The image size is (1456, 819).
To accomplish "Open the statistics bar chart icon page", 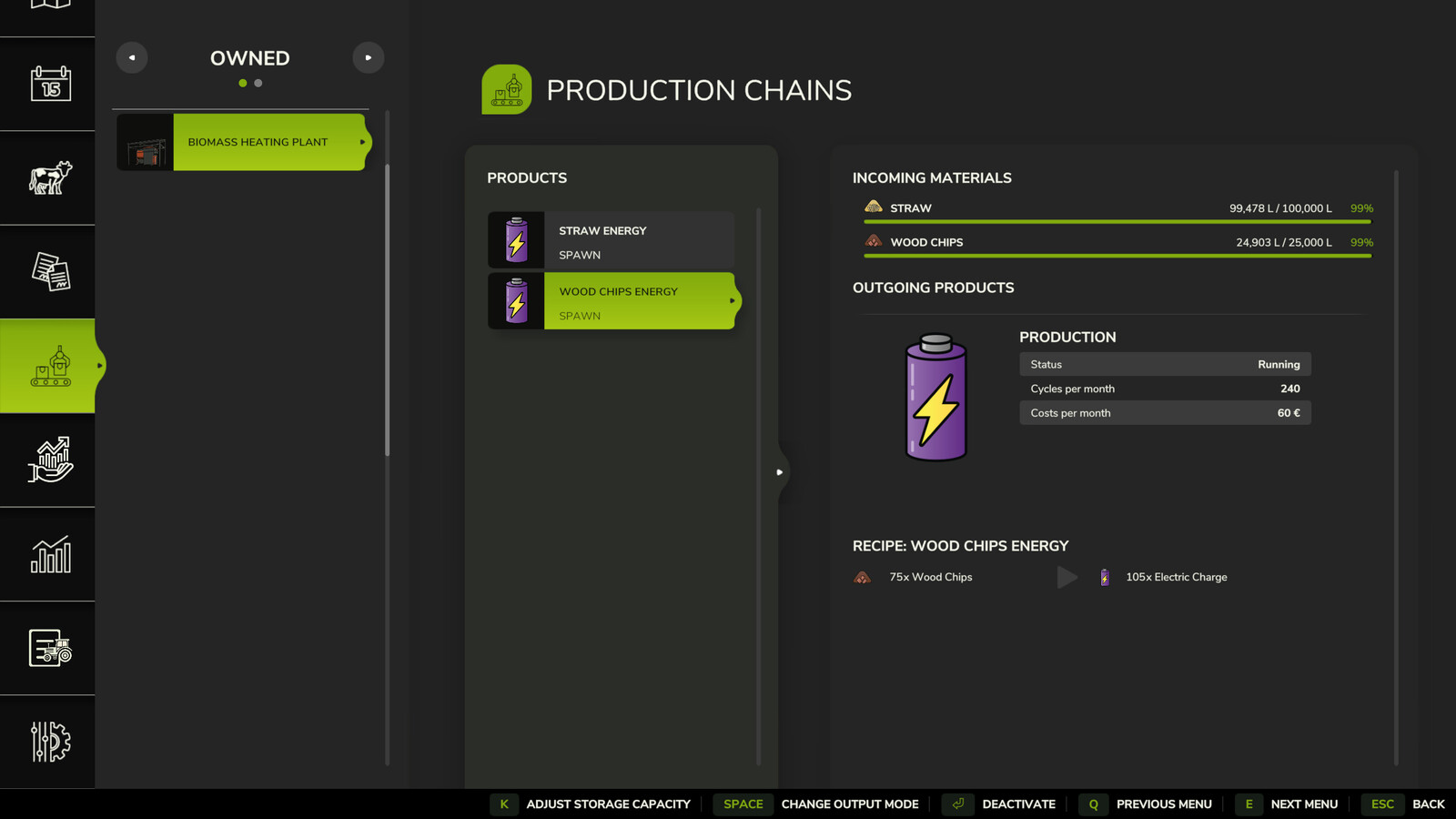I will tap(50, 554).
